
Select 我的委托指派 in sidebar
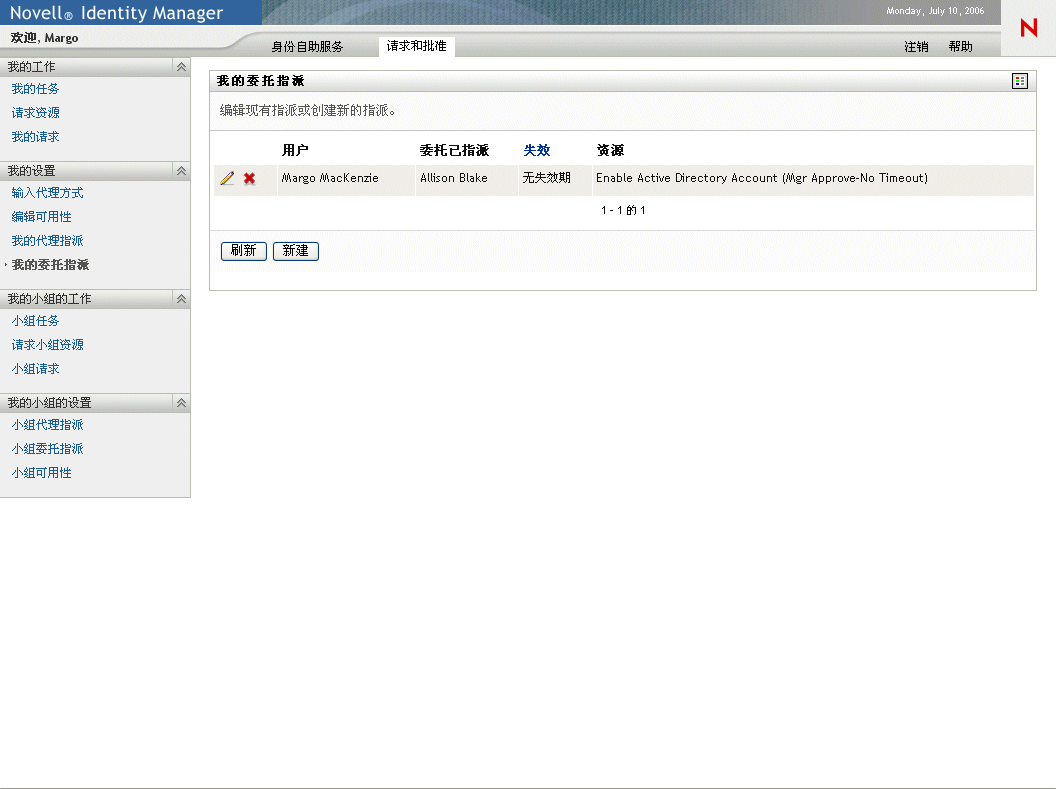(50, 265)
